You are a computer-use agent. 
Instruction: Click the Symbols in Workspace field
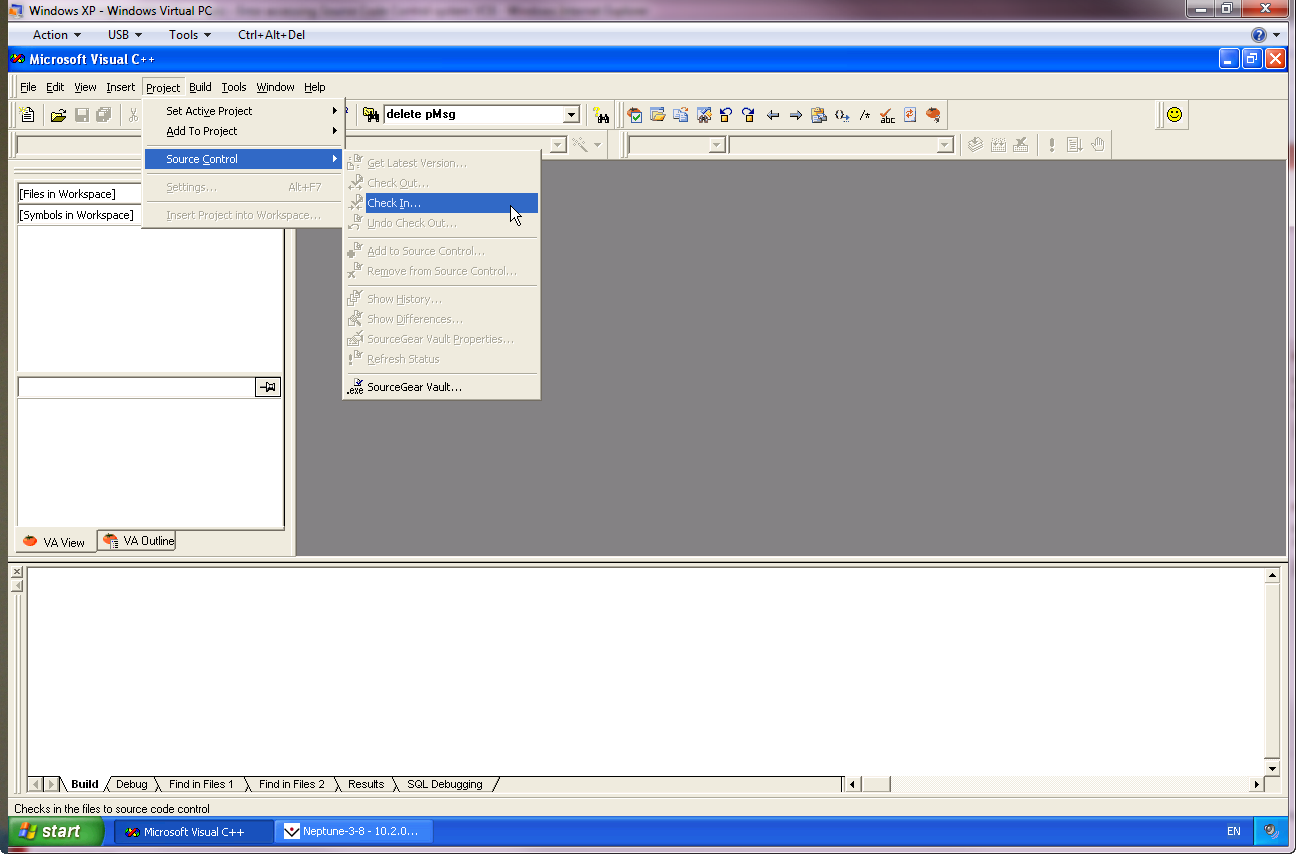(x=80, y=215)
